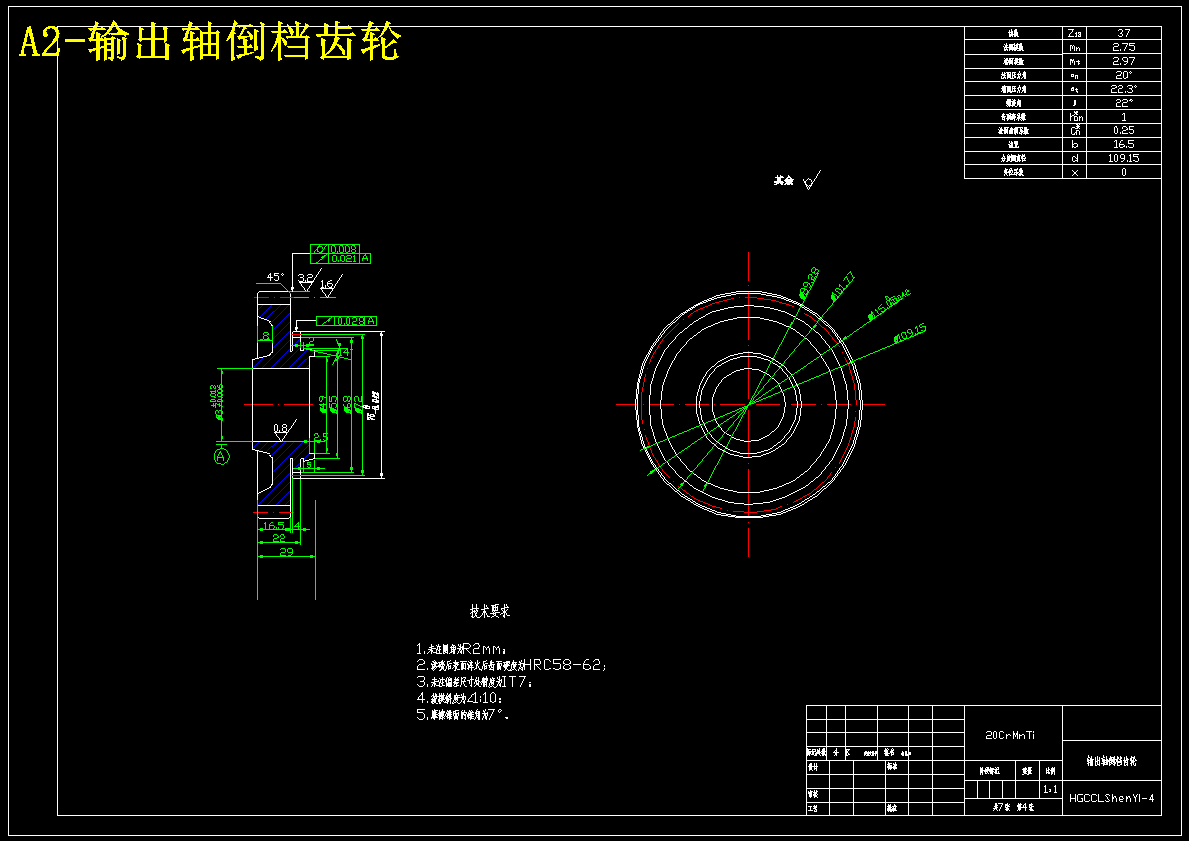Screen dimensions: 1189x841
Task: Click the "b" symbol cell in the table
Action: pyautogui.click(x=1074, y=144)
